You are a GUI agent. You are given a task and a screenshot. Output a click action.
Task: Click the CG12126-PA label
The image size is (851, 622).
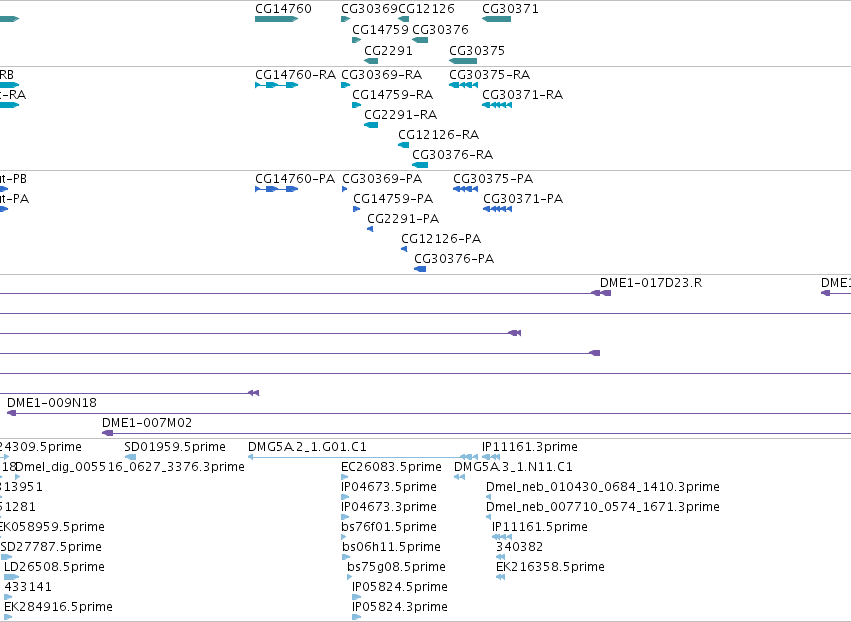coord(441,239)
